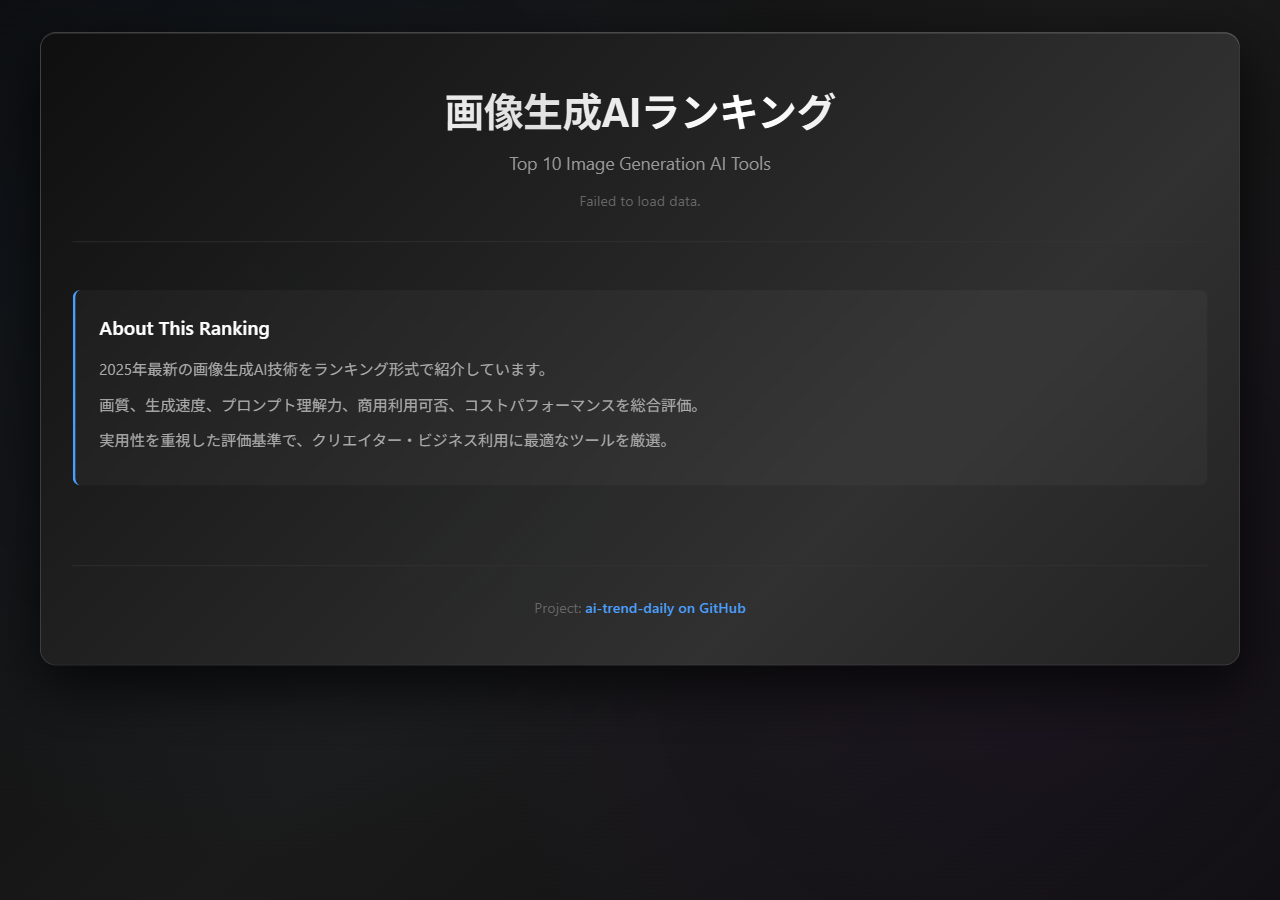The image size is (1280, 900).
Task: Click the Top 10 Image Generation AI Tools subtitle
Action: (x=639, y=164)
